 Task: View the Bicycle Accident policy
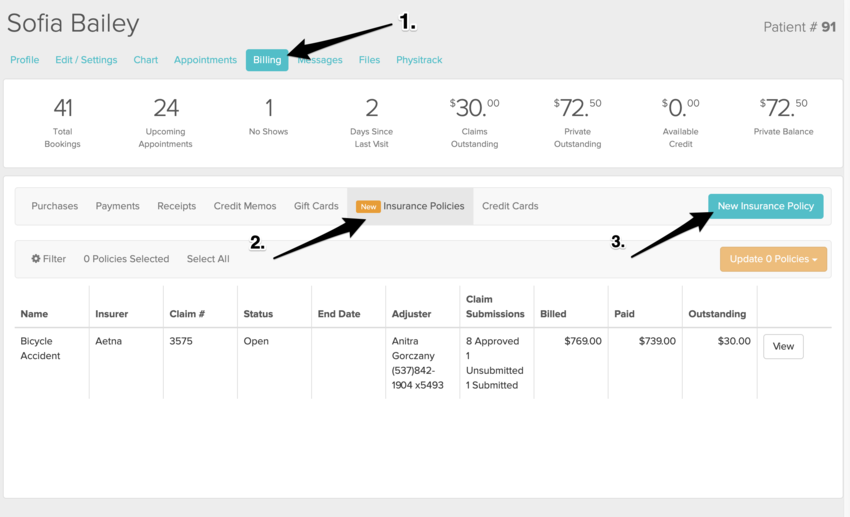point(782,347)
